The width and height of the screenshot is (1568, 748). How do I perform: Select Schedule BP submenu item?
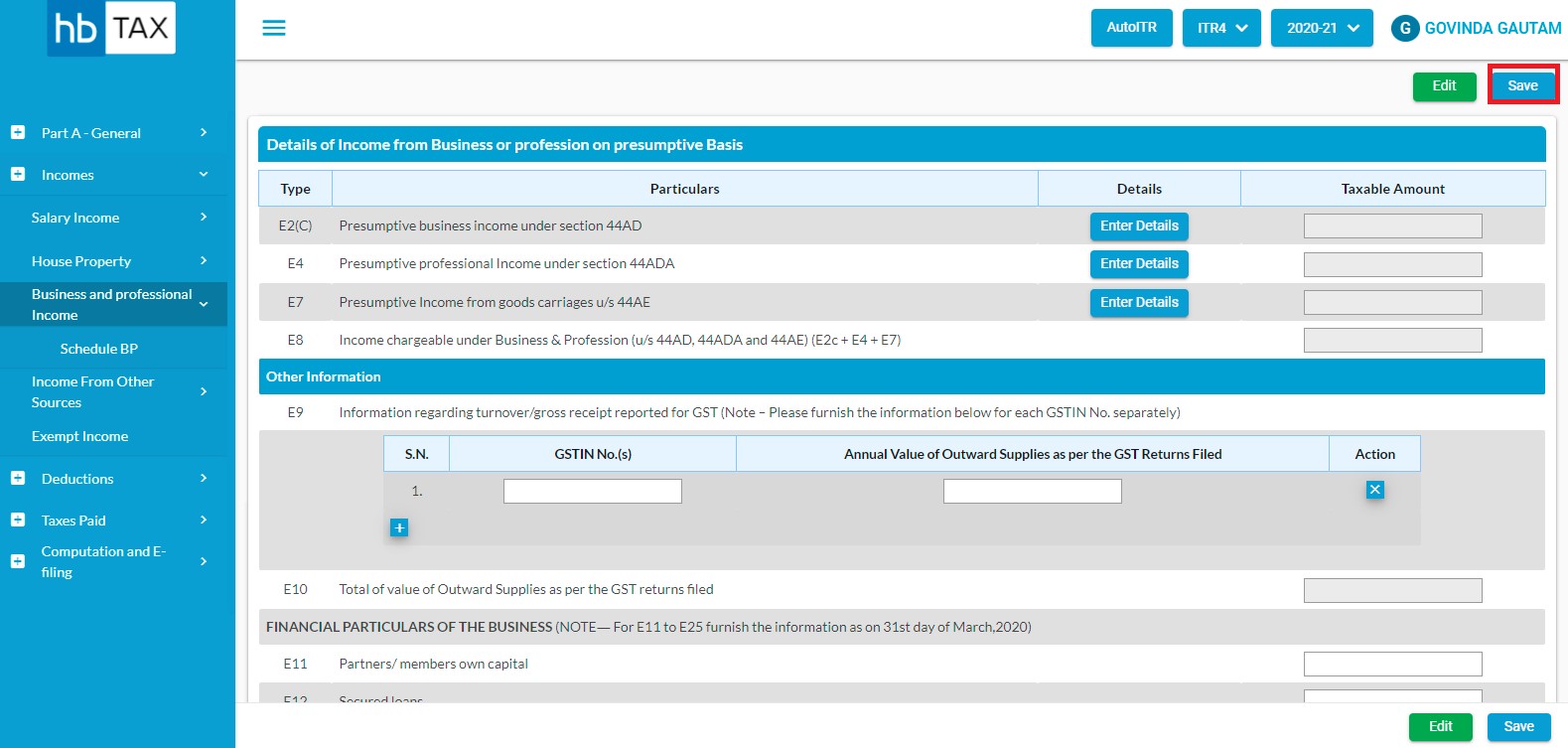point(99,349)
